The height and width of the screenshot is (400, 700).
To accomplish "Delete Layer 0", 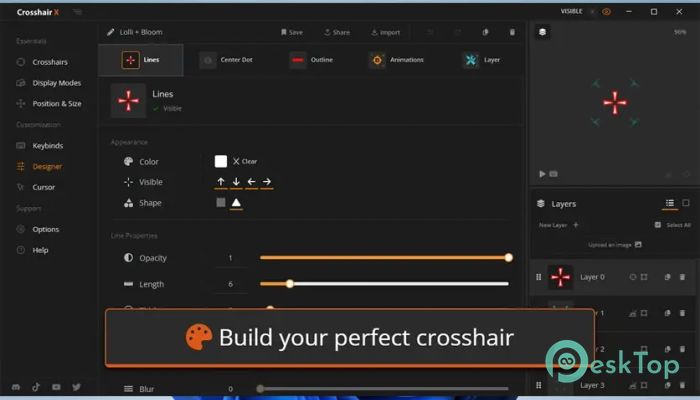I will coord(682,277).
